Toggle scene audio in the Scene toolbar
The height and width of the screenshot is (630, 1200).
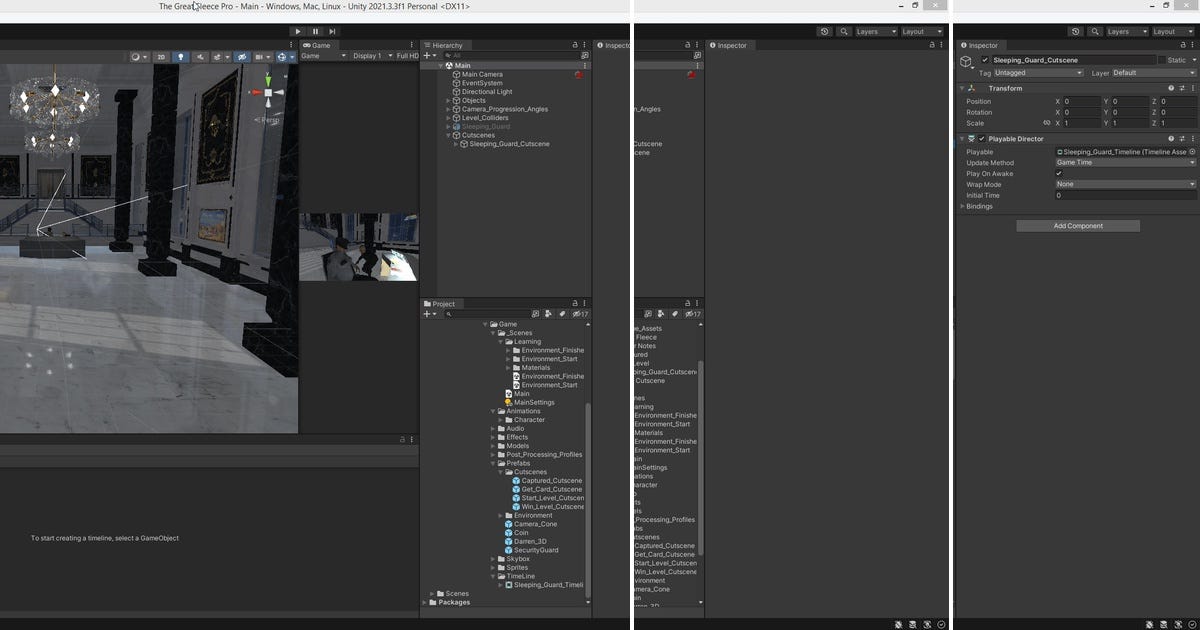tap(201, 56)
